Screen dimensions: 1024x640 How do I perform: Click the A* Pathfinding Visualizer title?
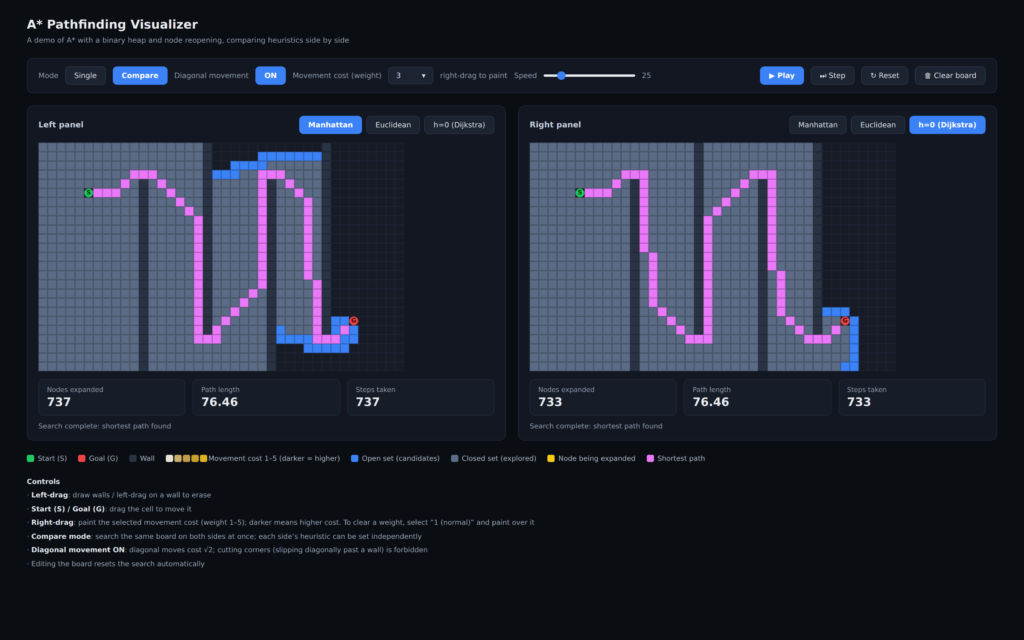click(112, 24)
